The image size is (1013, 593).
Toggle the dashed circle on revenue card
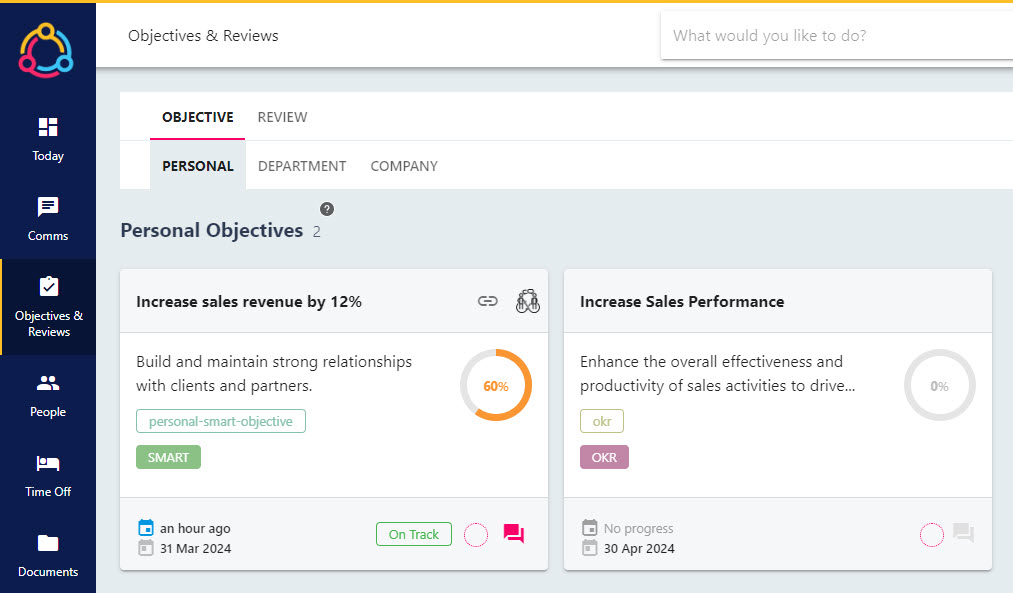[x=476, y=535]
